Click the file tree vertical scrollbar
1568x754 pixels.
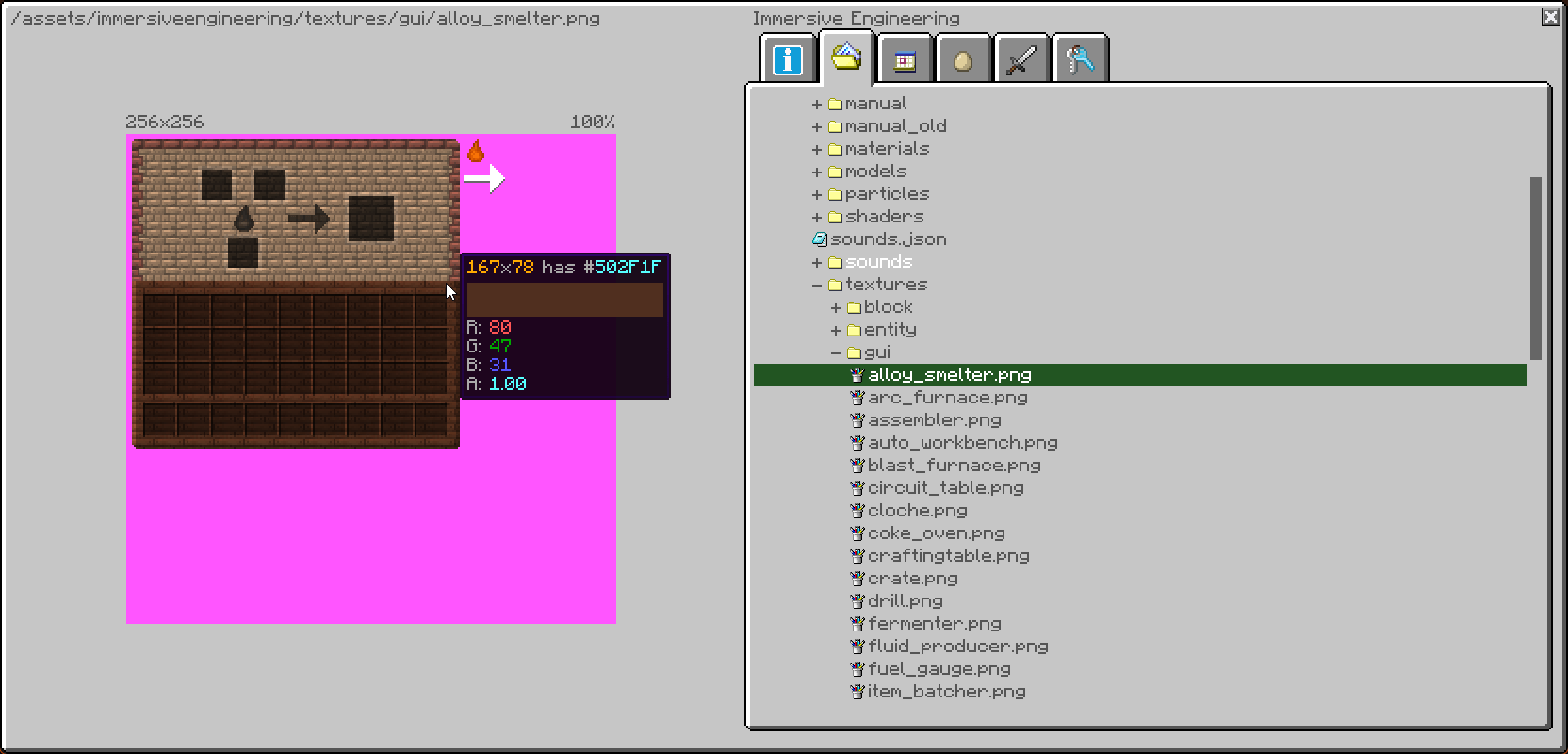coord(1535,268)
